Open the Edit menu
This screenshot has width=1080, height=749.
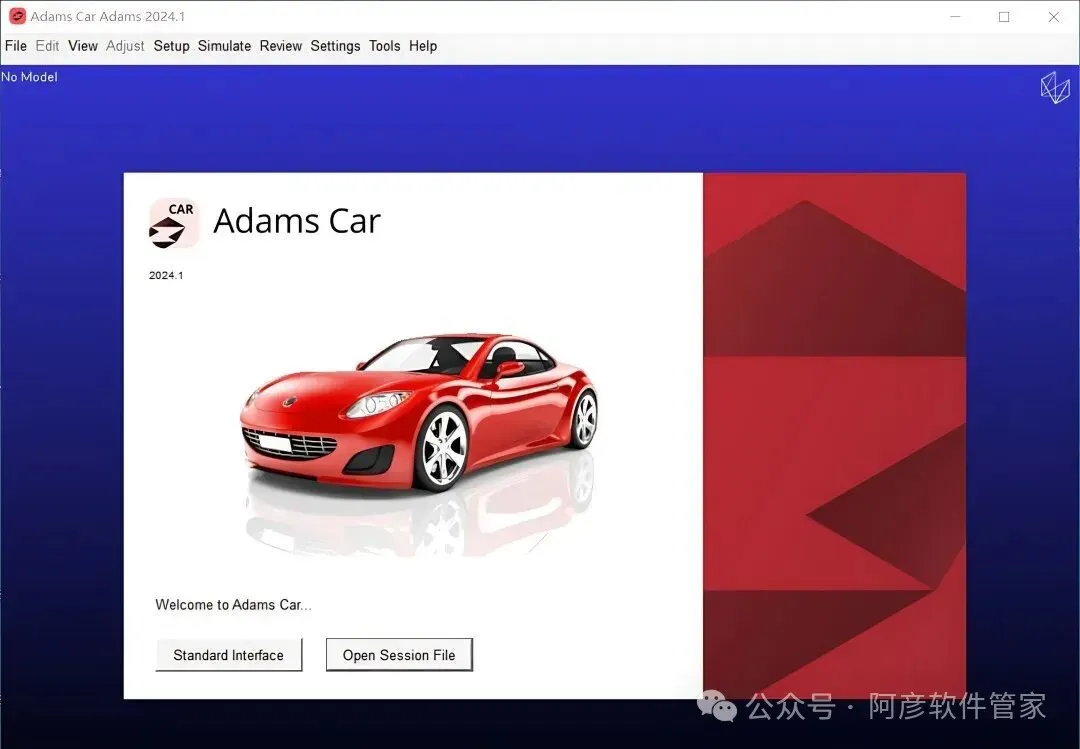click(x=47, y=46)
